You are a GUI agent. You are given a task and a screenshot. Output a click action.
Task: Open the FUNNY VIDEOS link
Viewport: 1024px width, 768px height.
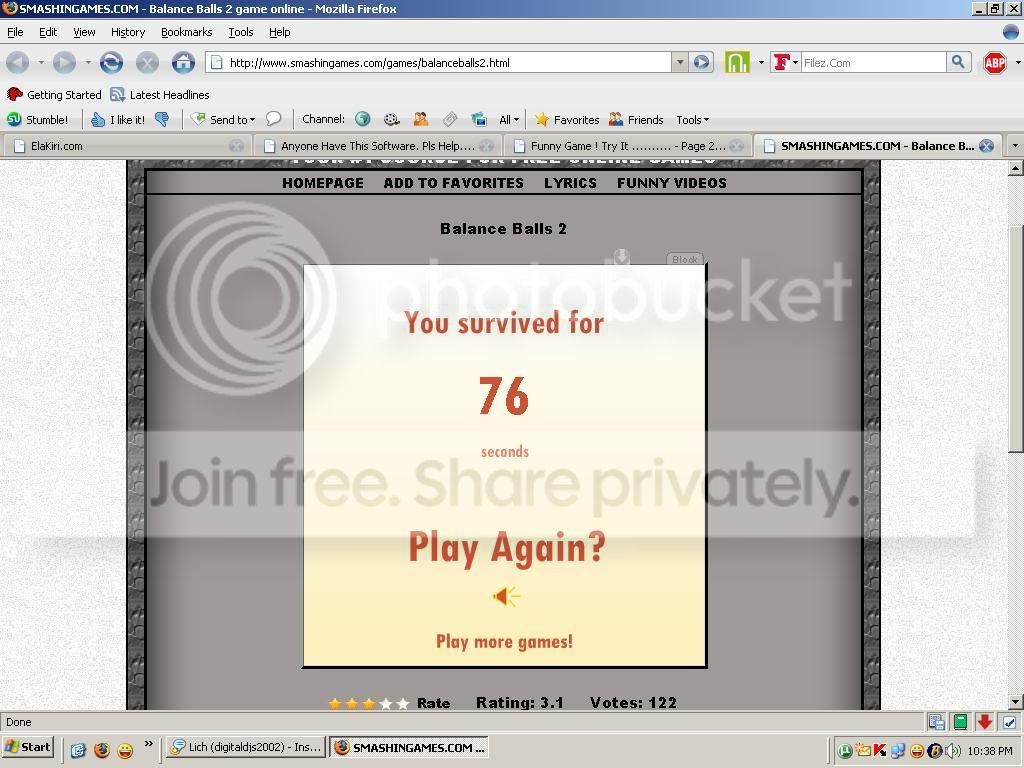pyautogui.click(x=671, y=183)
